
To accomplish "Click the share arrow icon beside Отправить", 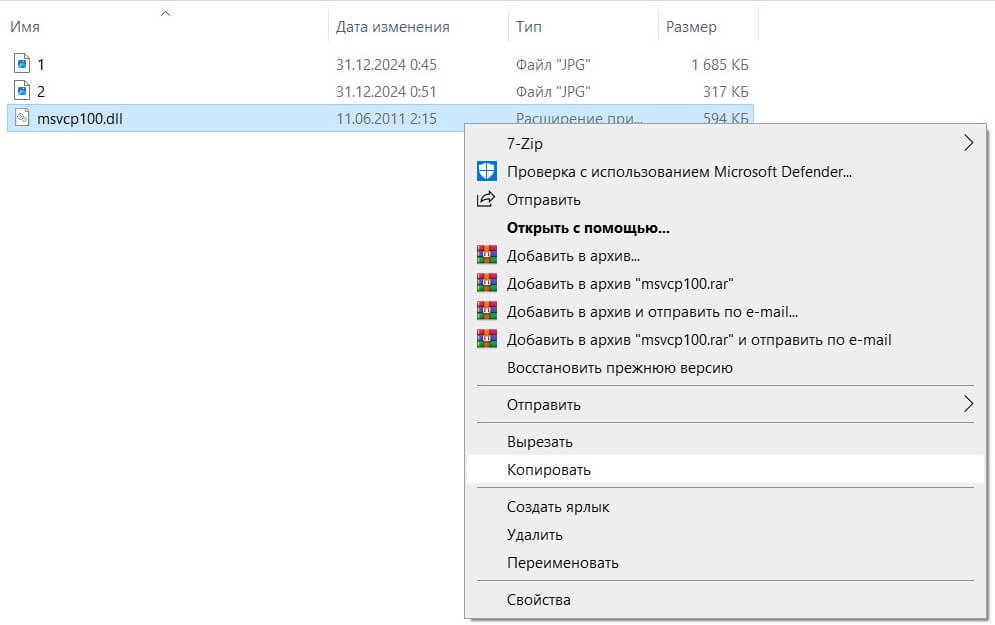I will tap(486, 199).
